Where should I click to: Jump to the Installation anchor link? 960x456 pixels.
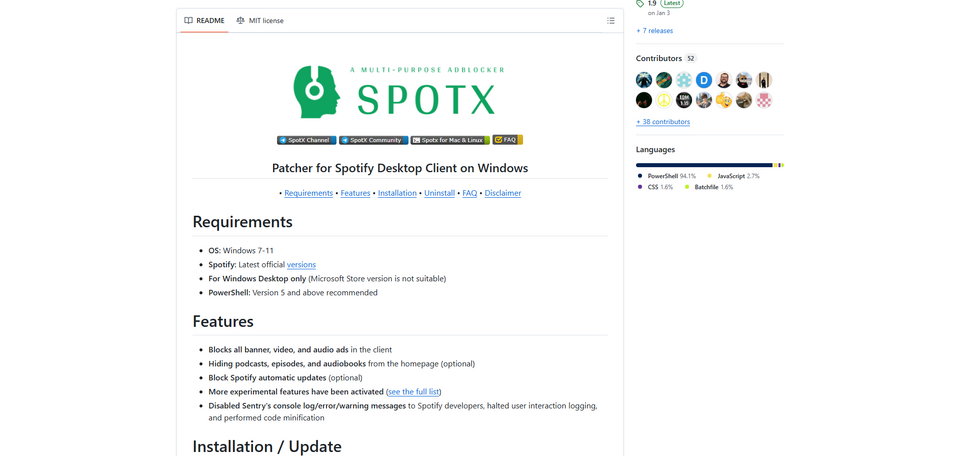[397, 193]
